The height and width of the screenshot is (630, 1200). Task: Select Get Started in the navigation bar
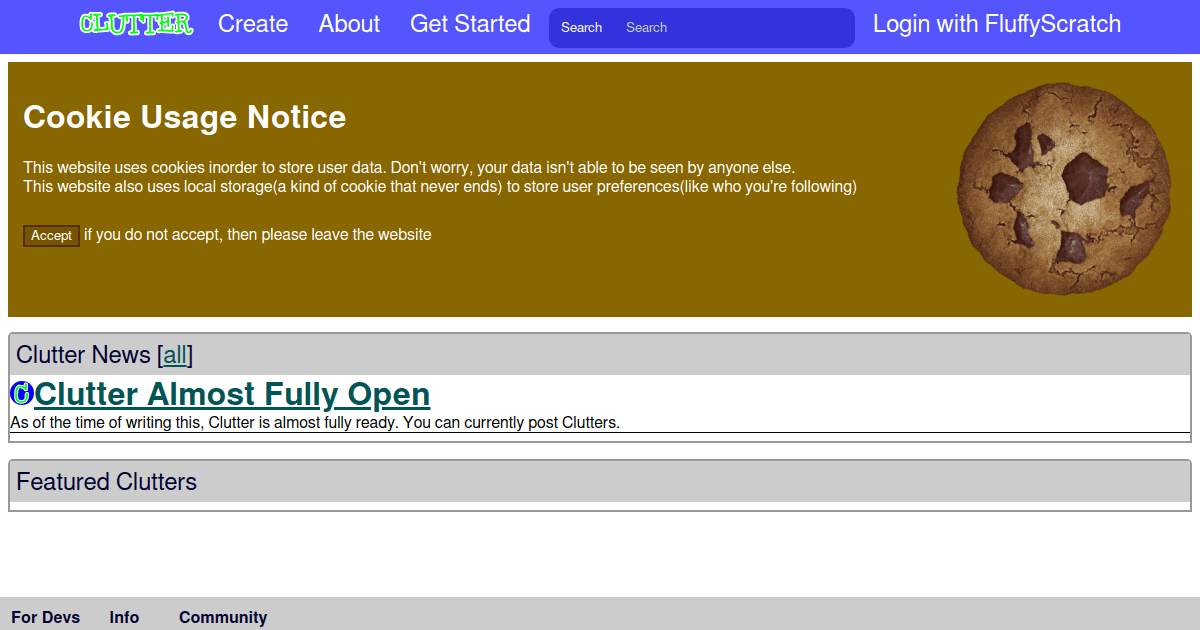tap(470, 24)
